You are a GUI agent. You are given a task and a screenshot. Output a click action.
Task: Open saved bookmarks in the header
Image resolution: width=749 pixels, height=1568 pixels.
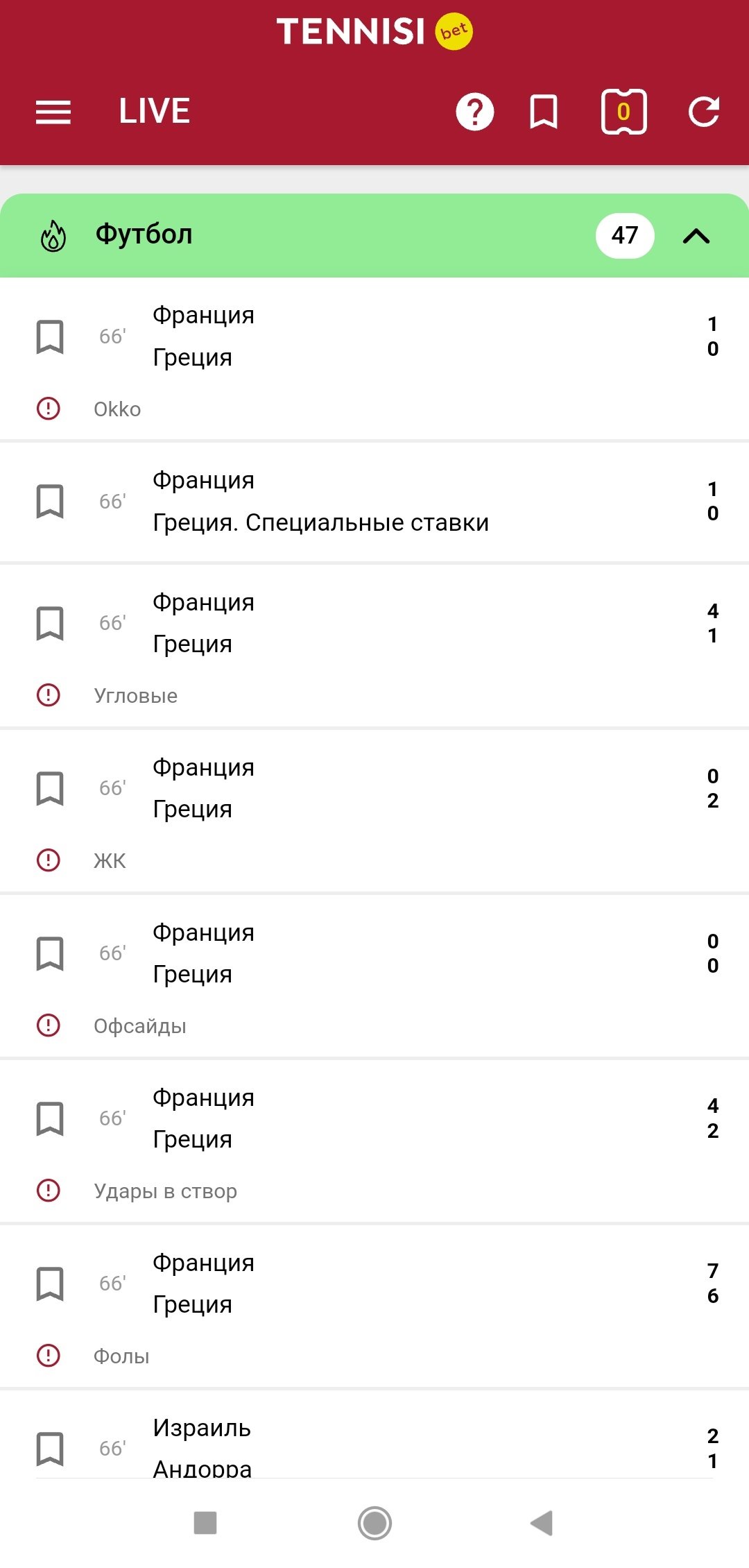pos(544,112)
